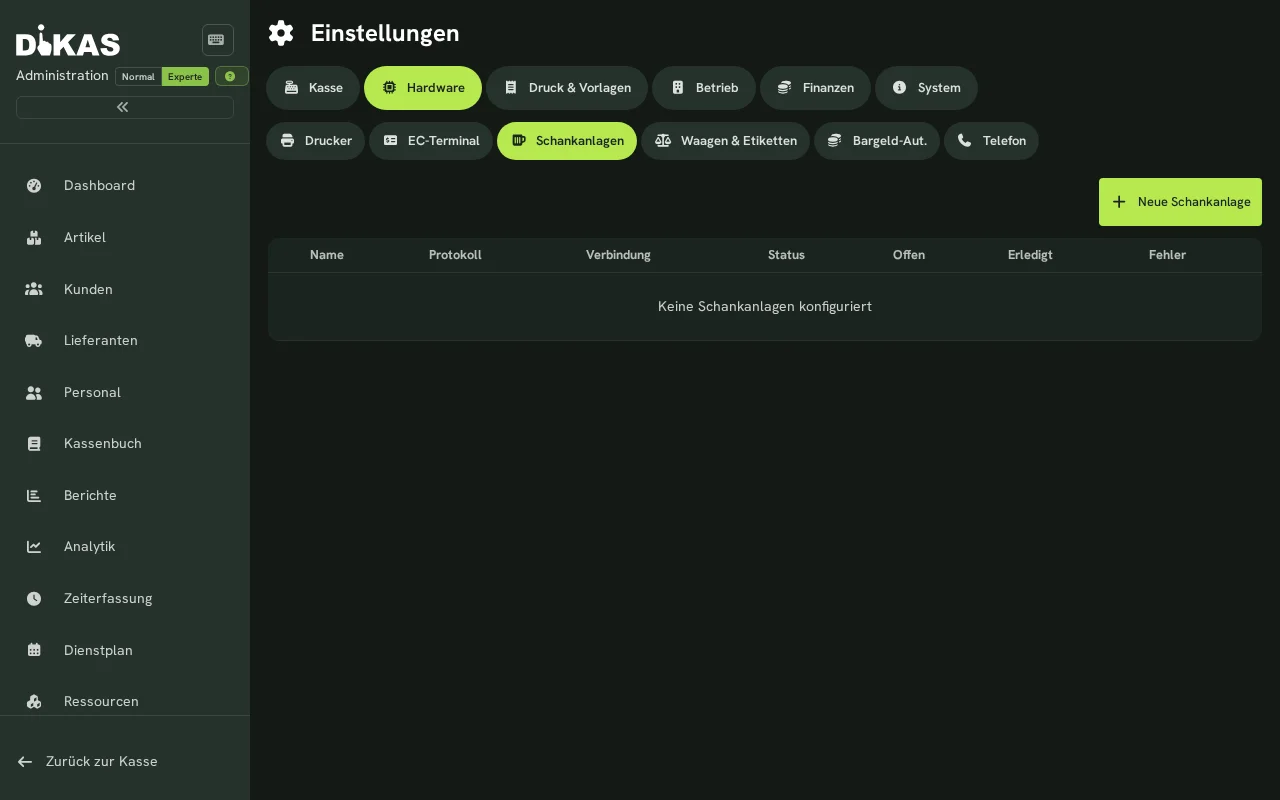The image size is (1280, 800).
Task: Click the Status column header
Action: (x=786, y=255)
